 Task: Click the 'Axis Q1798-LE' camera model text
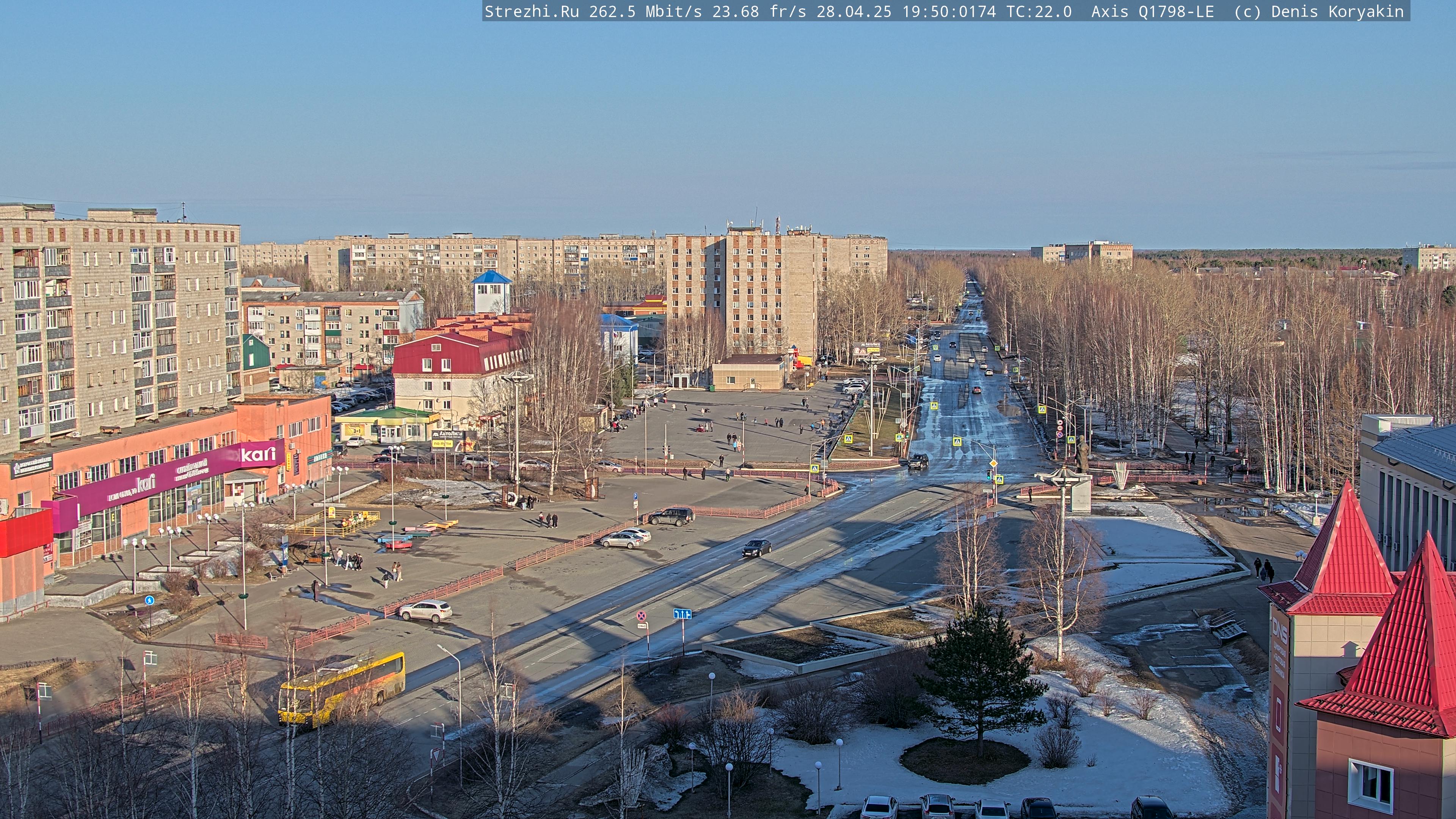1153,11
